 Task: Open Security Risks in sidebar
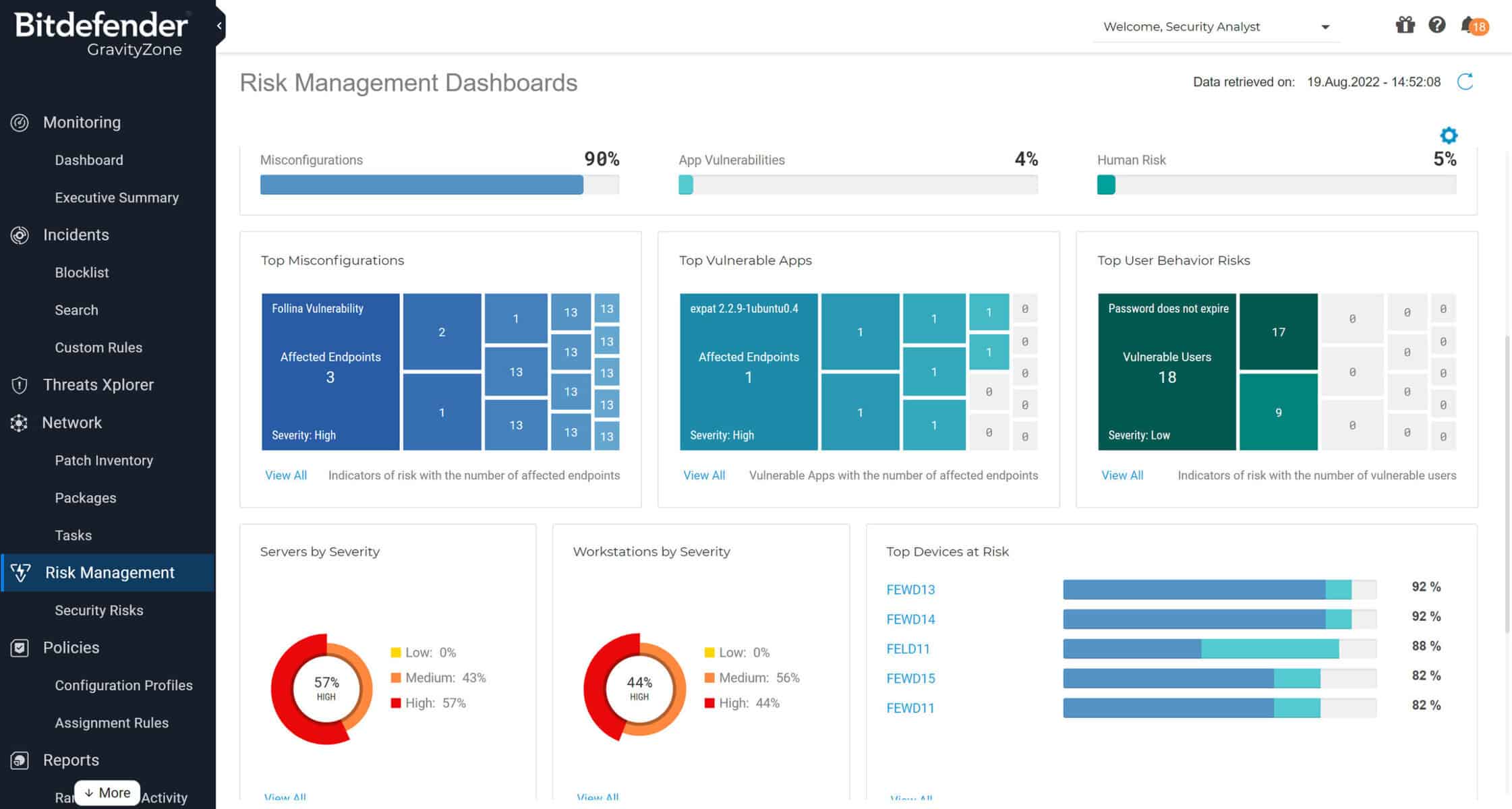(x=98, y=610)
